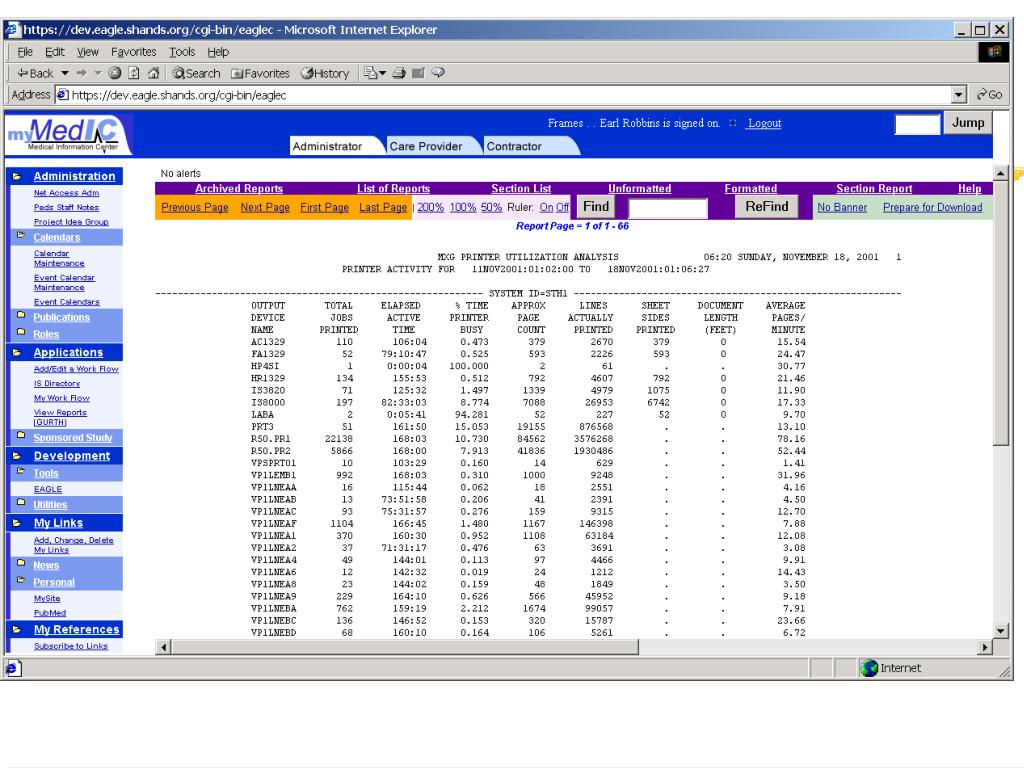Click the Edit page toolbar icon

click(418, 73)
